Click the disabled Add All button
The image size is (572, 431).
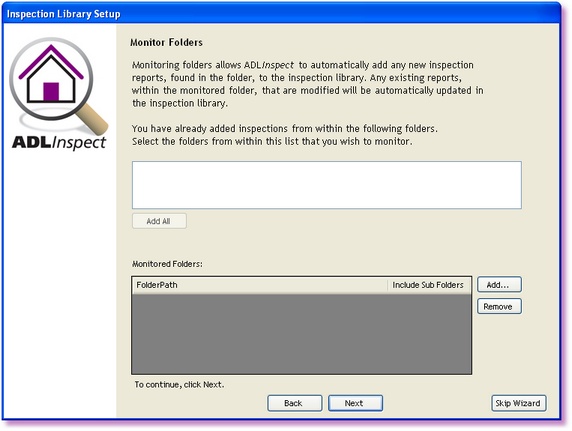159,221
